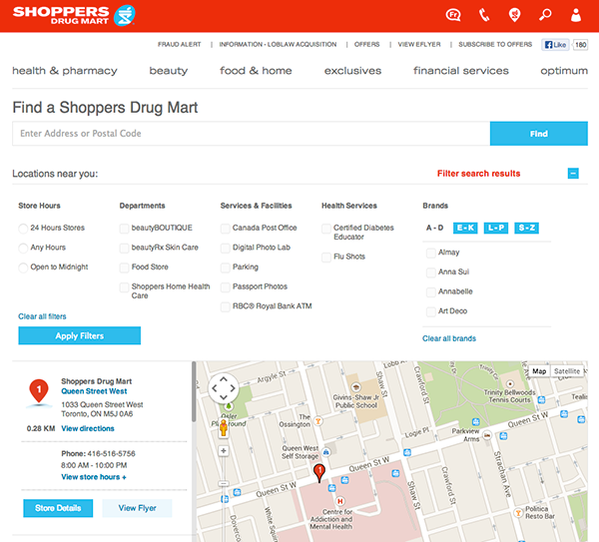The image size is (599, 542).
Task: Click the Apply Filters button
Action: (x=79, y=336)
